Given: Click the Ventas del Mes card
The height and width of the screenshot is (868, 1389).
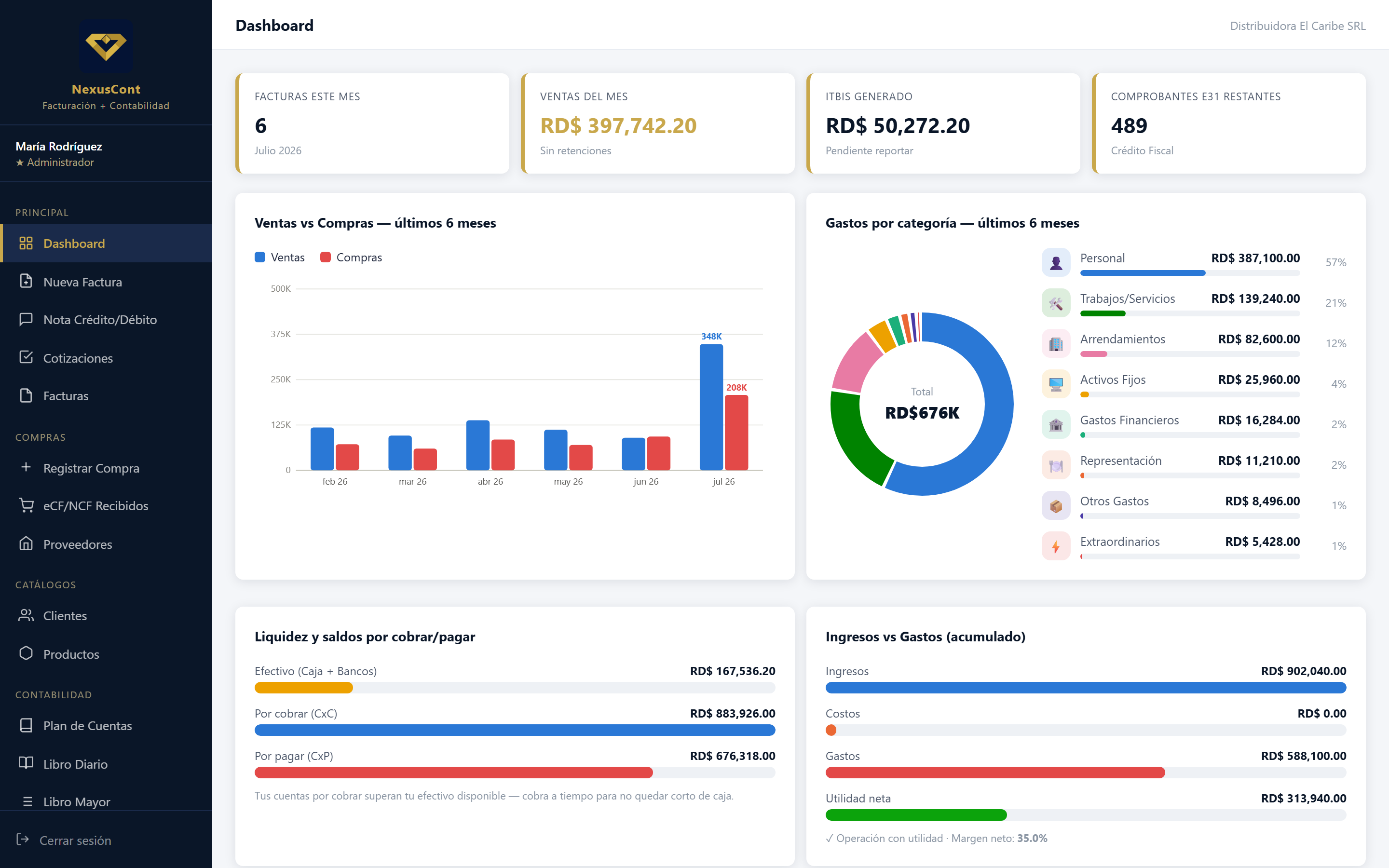Looking at the screenshot, I should (658, 123).
